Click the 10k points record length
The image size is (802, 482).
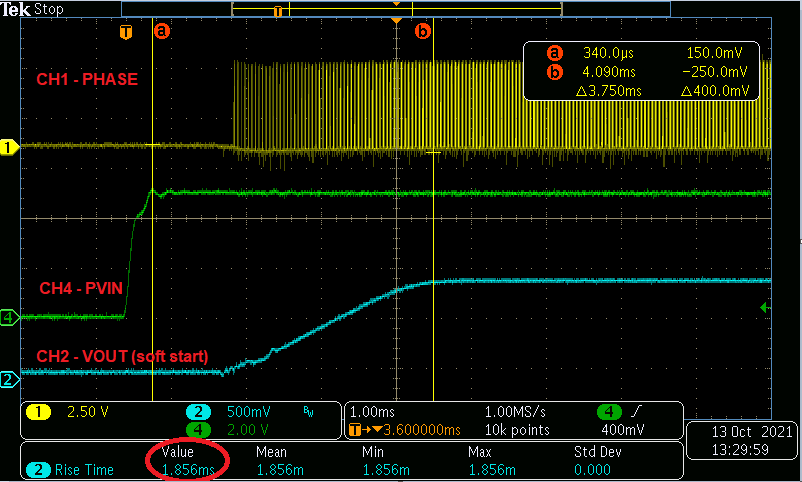click(x=517, y=430)
